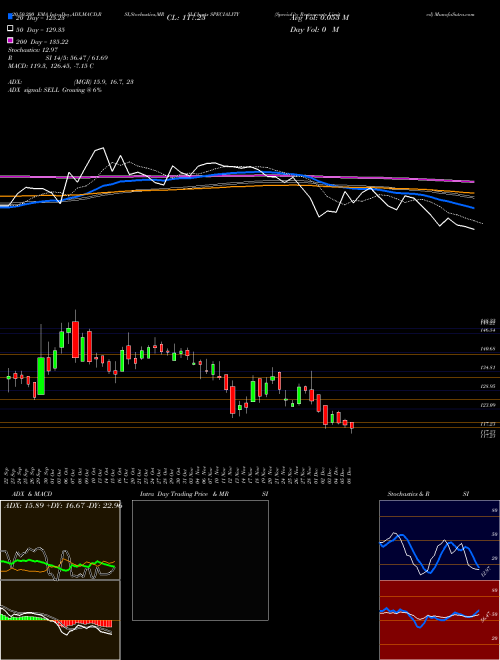Click the 'ADX signal: SELL Growing @ 6%' text
500x660 pixels.
[x=55, y=90]
